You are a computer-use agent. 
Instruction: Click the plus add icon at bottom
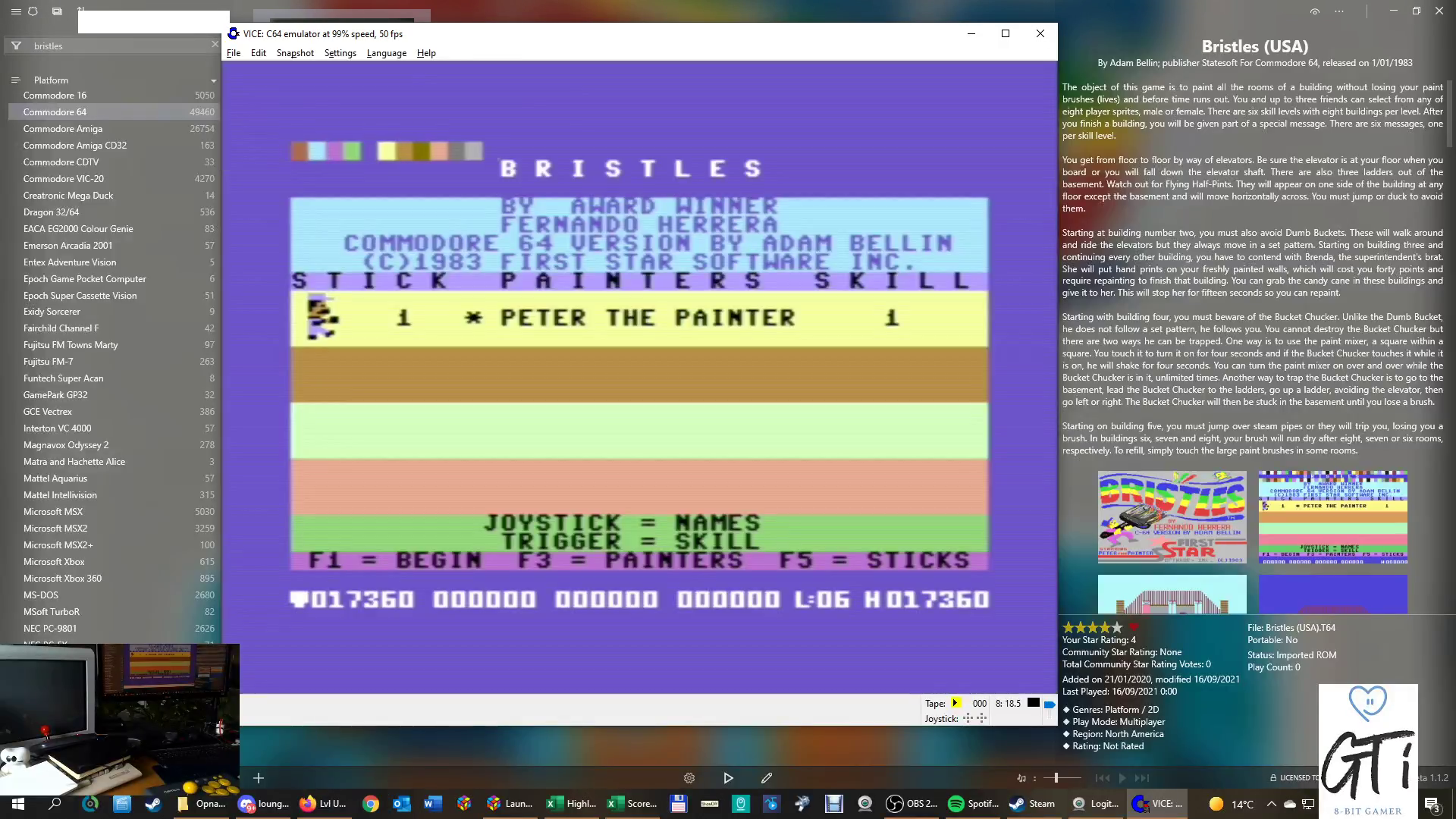click(259, 778)
